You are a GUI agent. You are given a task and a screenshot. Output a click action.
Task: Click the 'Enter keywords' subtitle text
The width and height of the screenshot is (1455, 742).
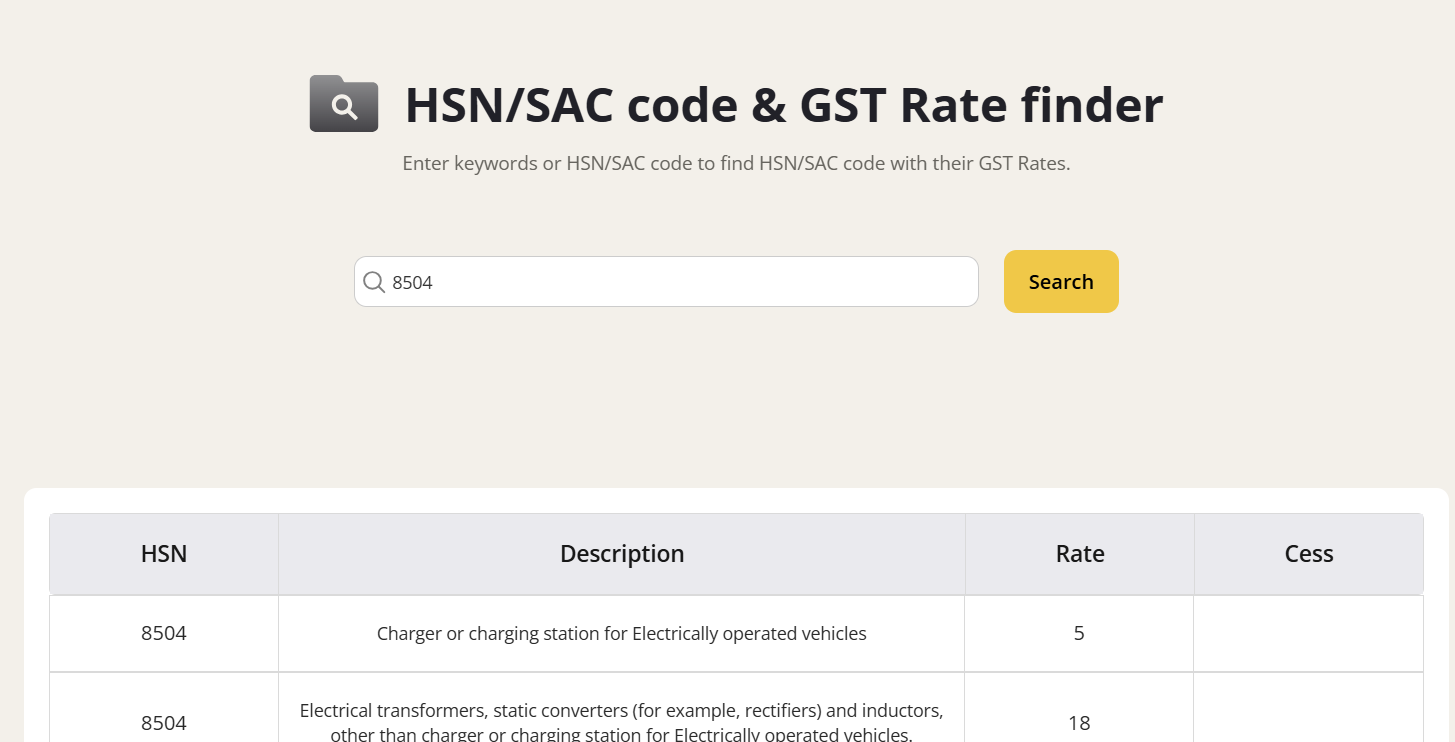point(736,163)
